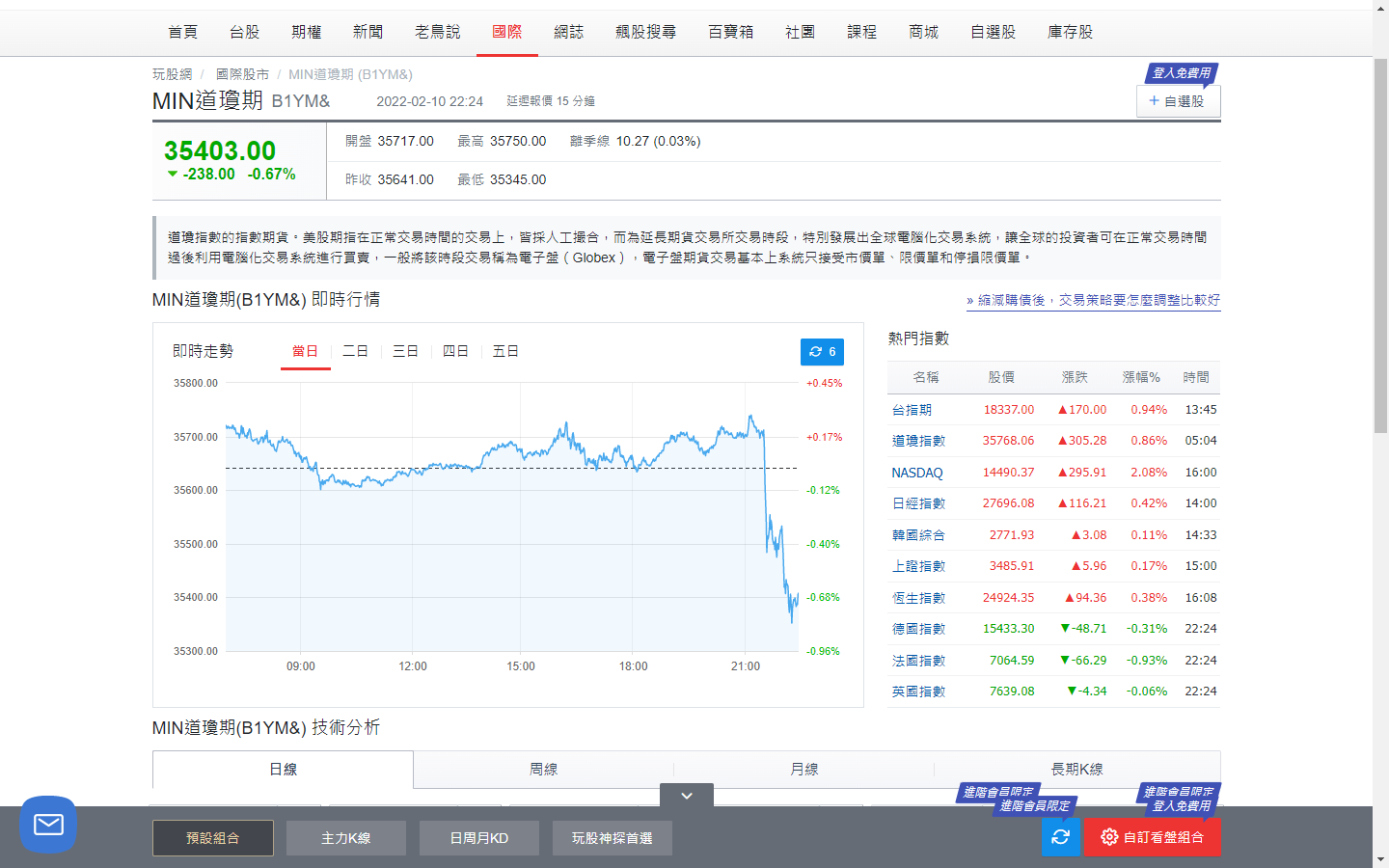Open 網誌 navigation menu item

pyautogui.click(x=569, y=32)
